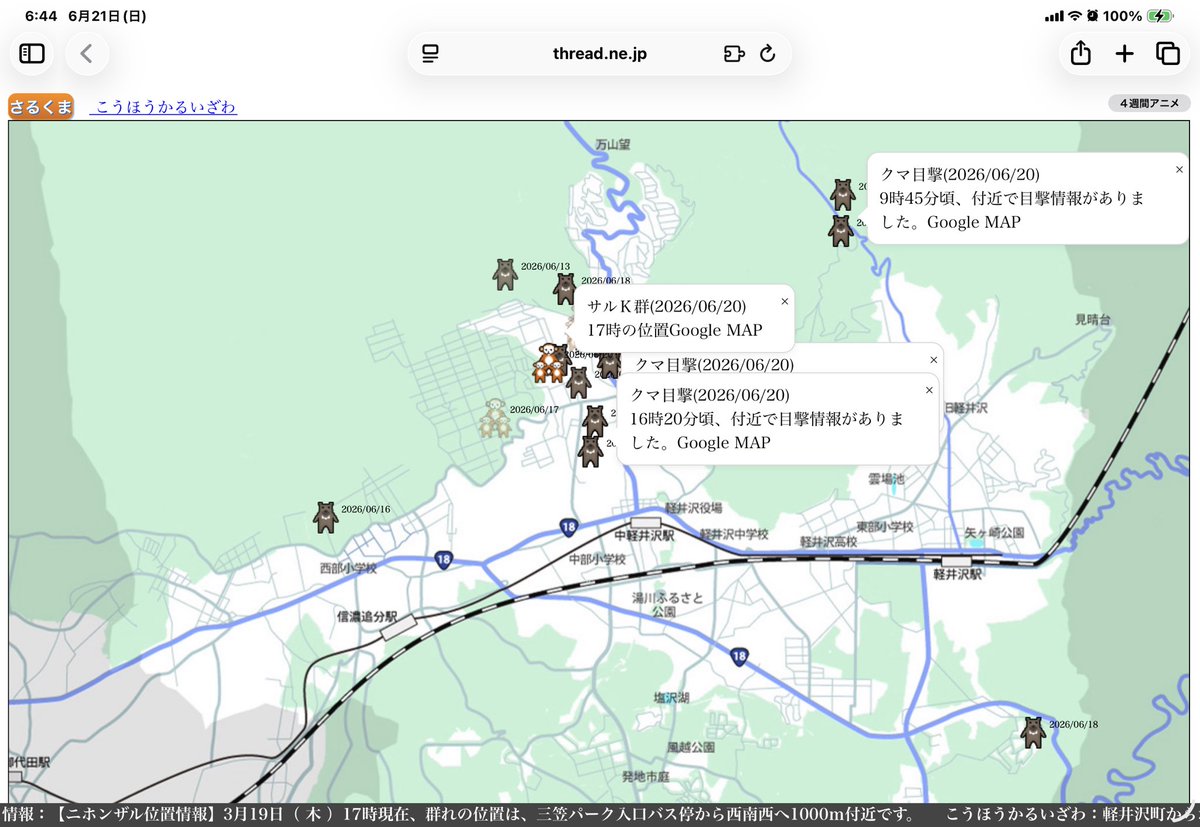Tap the 6:44 clock in status bar

point(41,16)
